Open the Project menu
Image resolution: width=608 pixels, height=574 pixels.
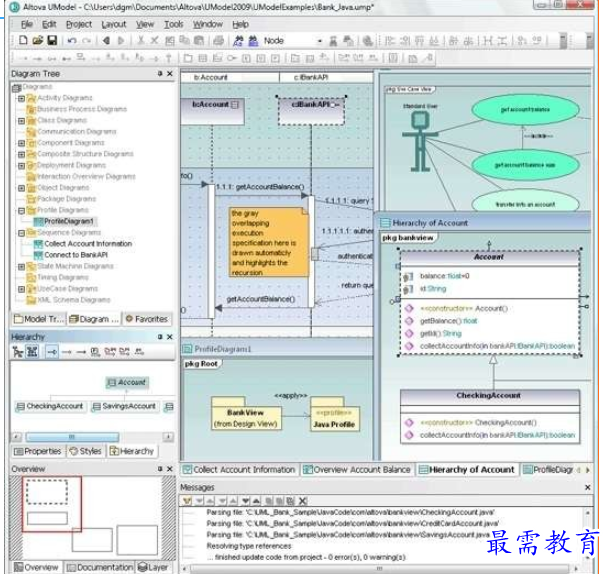[x=79, y=24]
